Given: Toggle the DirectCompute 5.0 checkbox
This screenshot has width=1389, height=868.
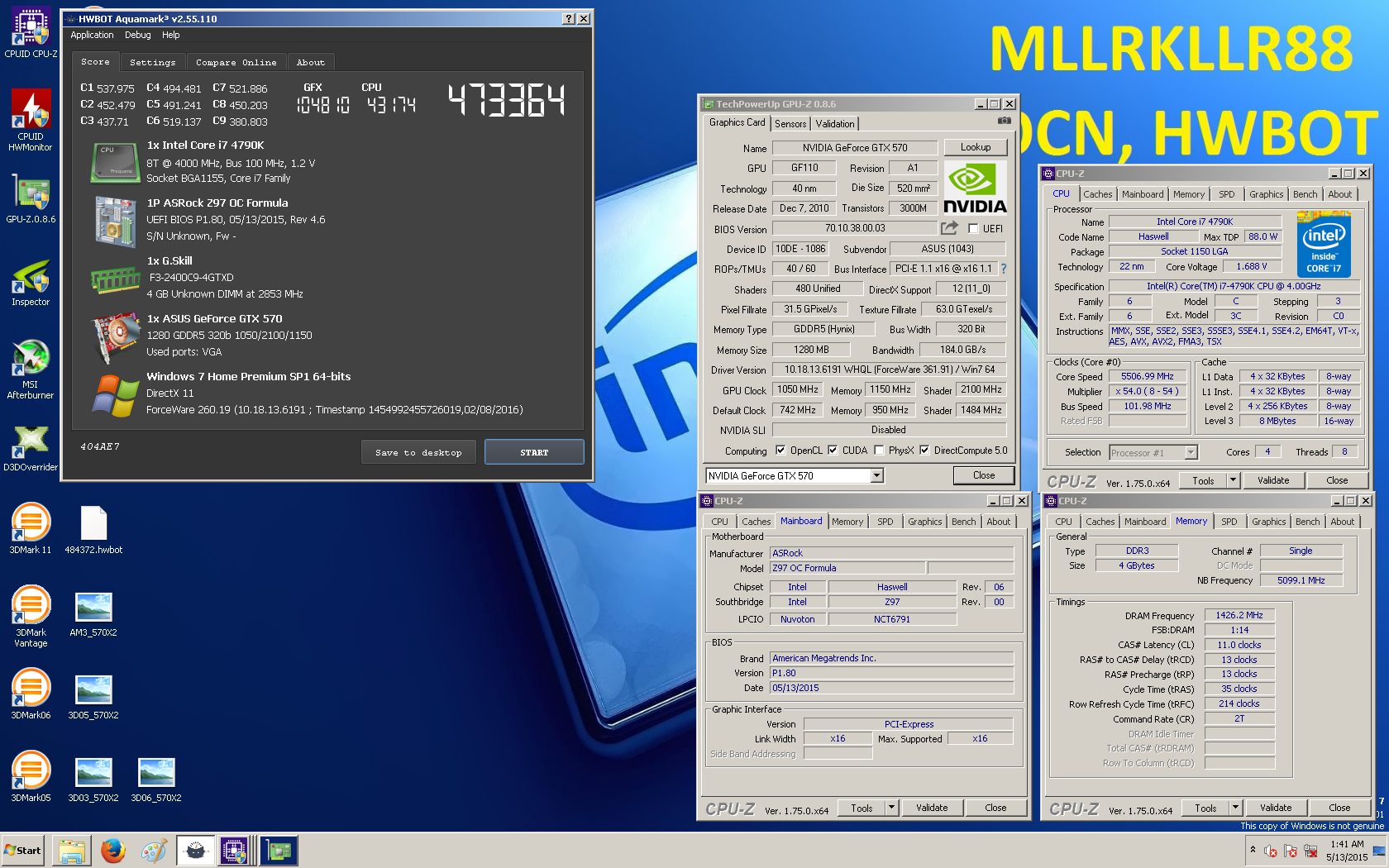Looking at the screenshot, I should click(924, 451).
